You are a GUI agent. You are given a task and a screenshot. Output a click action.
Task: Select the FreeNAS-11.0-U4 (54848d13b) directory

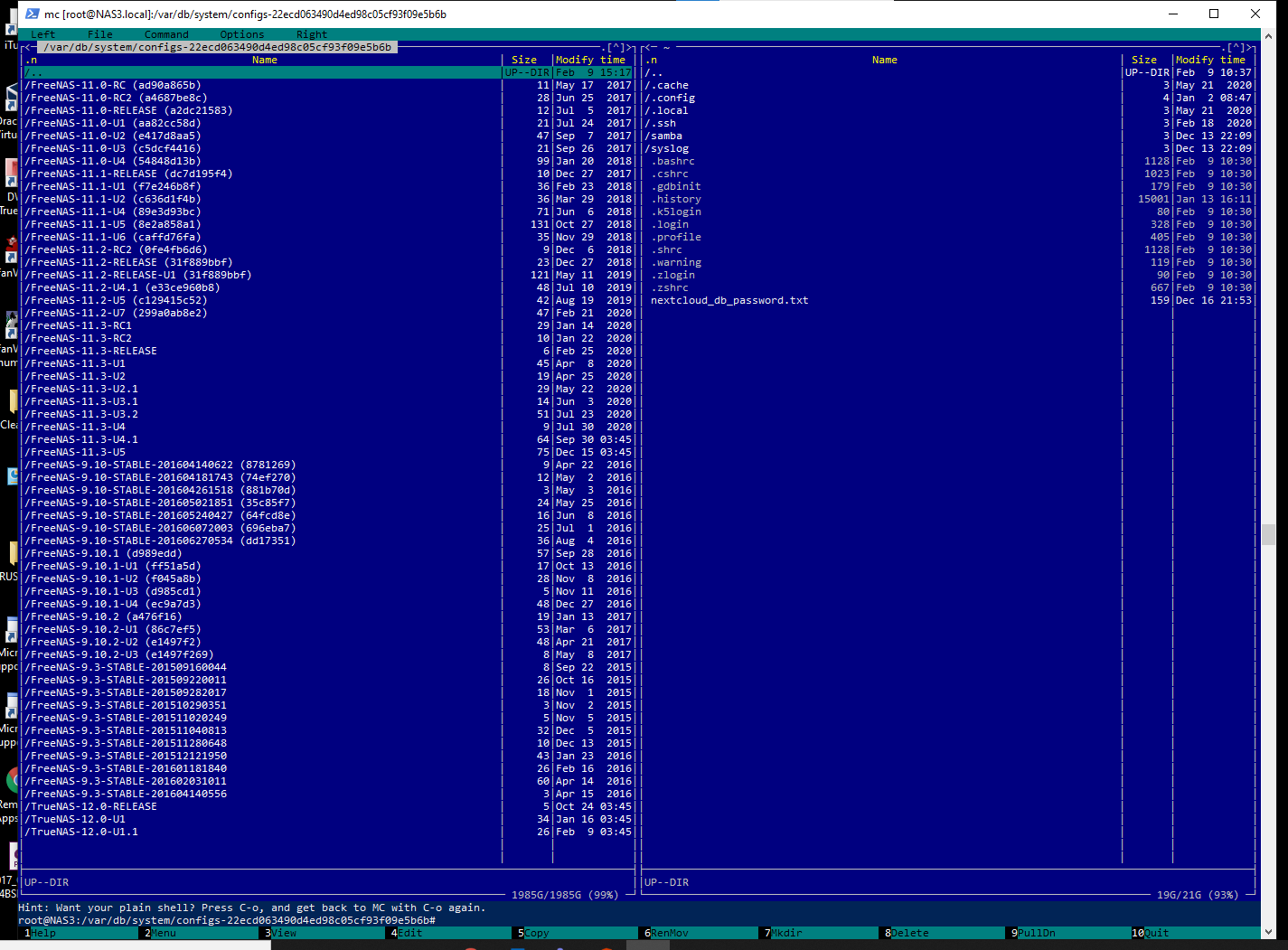pos(328,161)
